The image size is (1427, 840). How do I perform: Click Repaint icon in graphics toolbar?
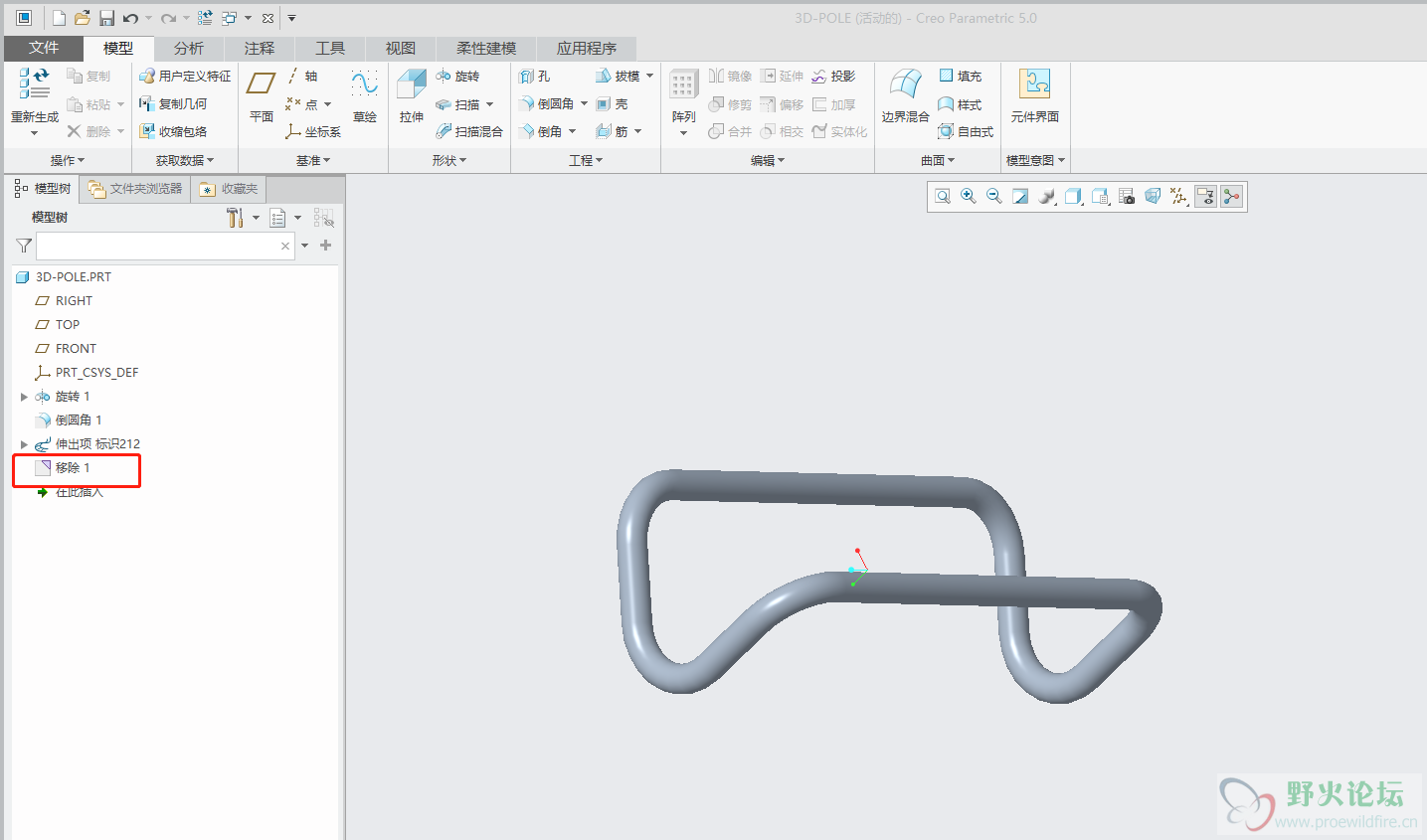[x=1020, y=197]
